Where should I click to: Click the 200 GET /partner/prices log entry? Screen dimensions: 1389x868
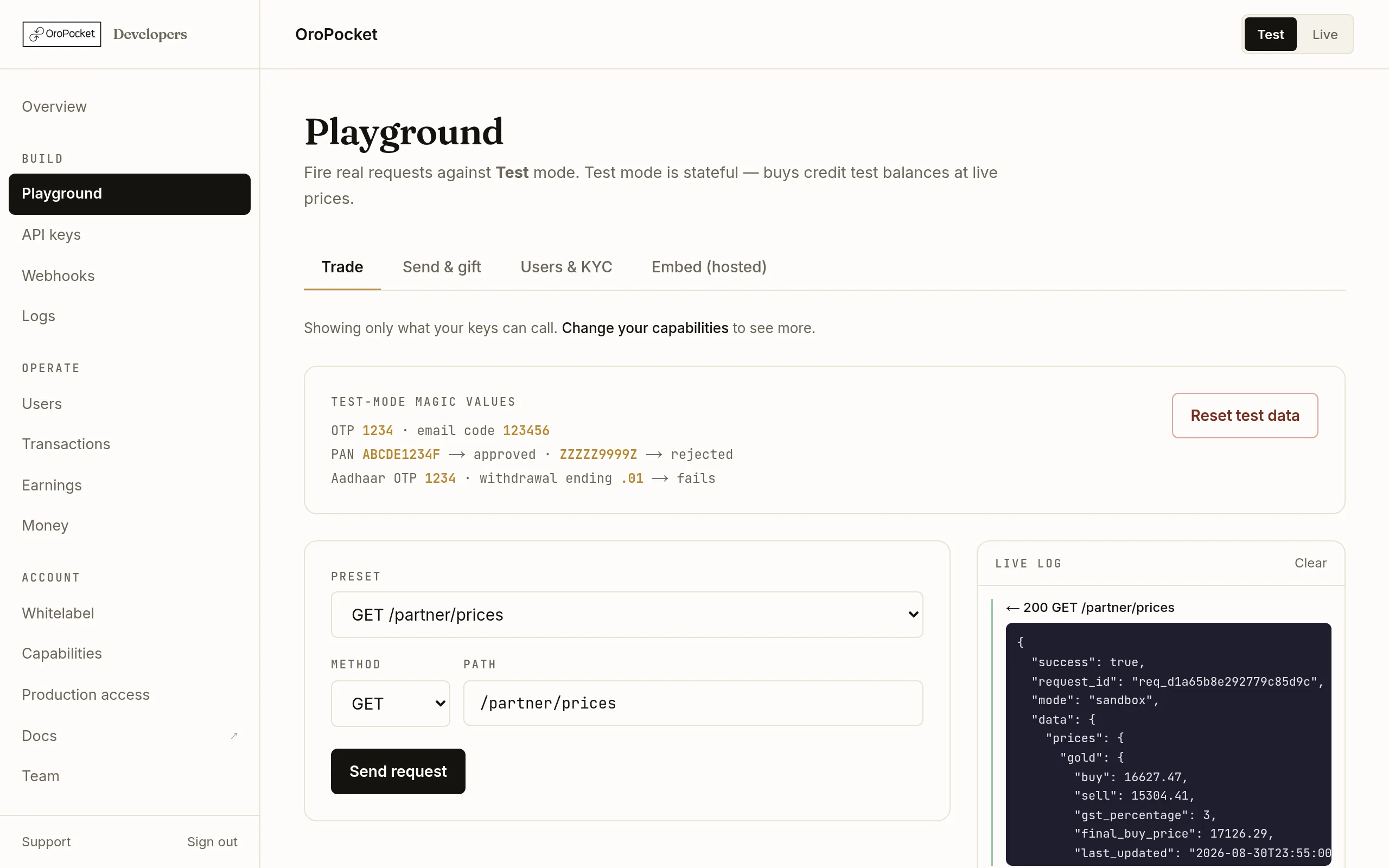pos(1090,608)
